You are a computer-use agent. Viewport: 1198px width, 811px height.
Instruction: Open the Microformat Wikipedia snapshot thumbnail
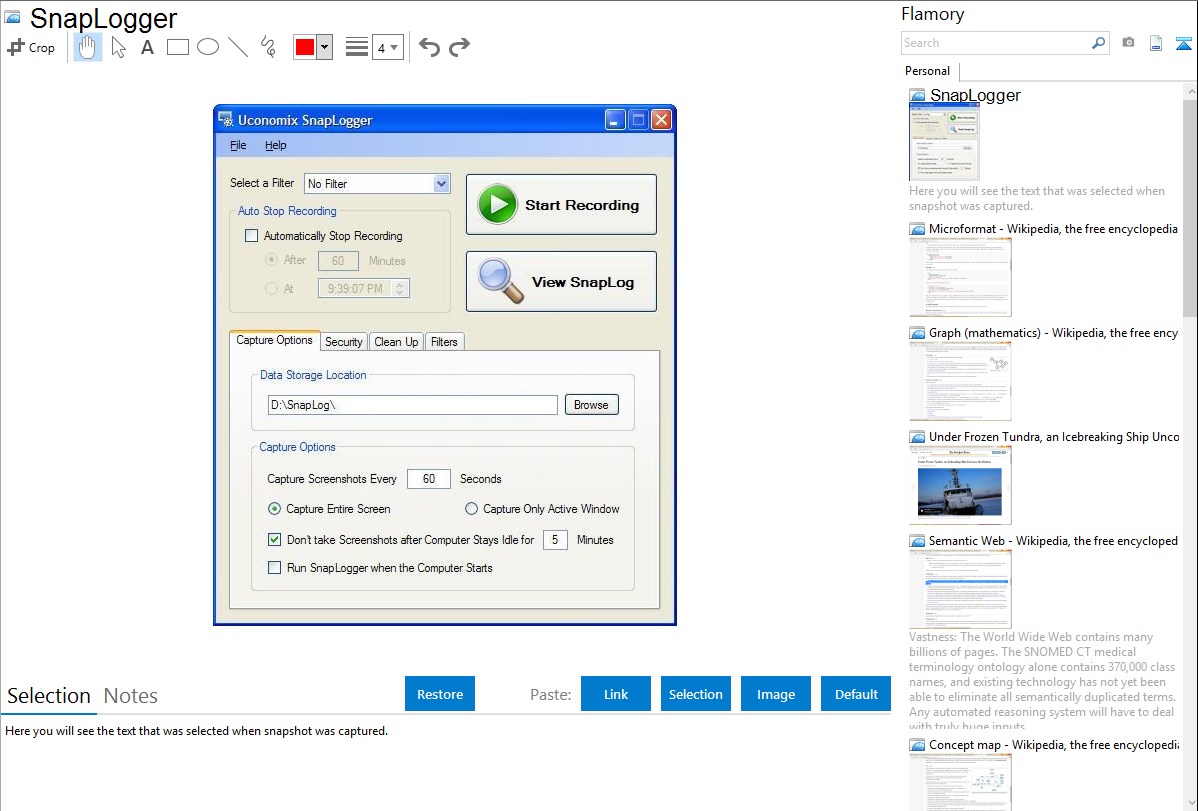pyautogui.click(x=960, y=277)
